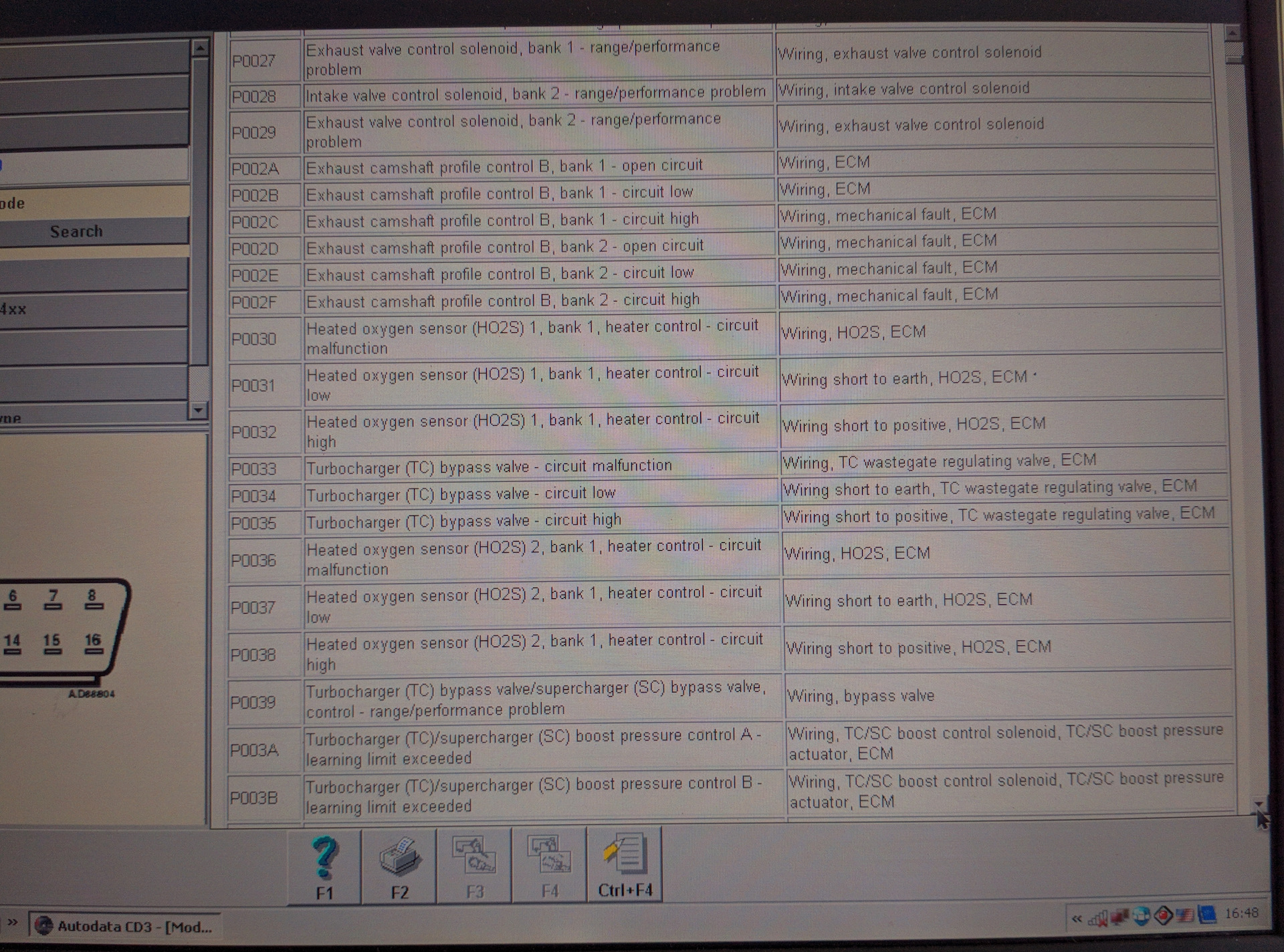
Task: Select the P0030 fault code row
Action: pos(254,339)
